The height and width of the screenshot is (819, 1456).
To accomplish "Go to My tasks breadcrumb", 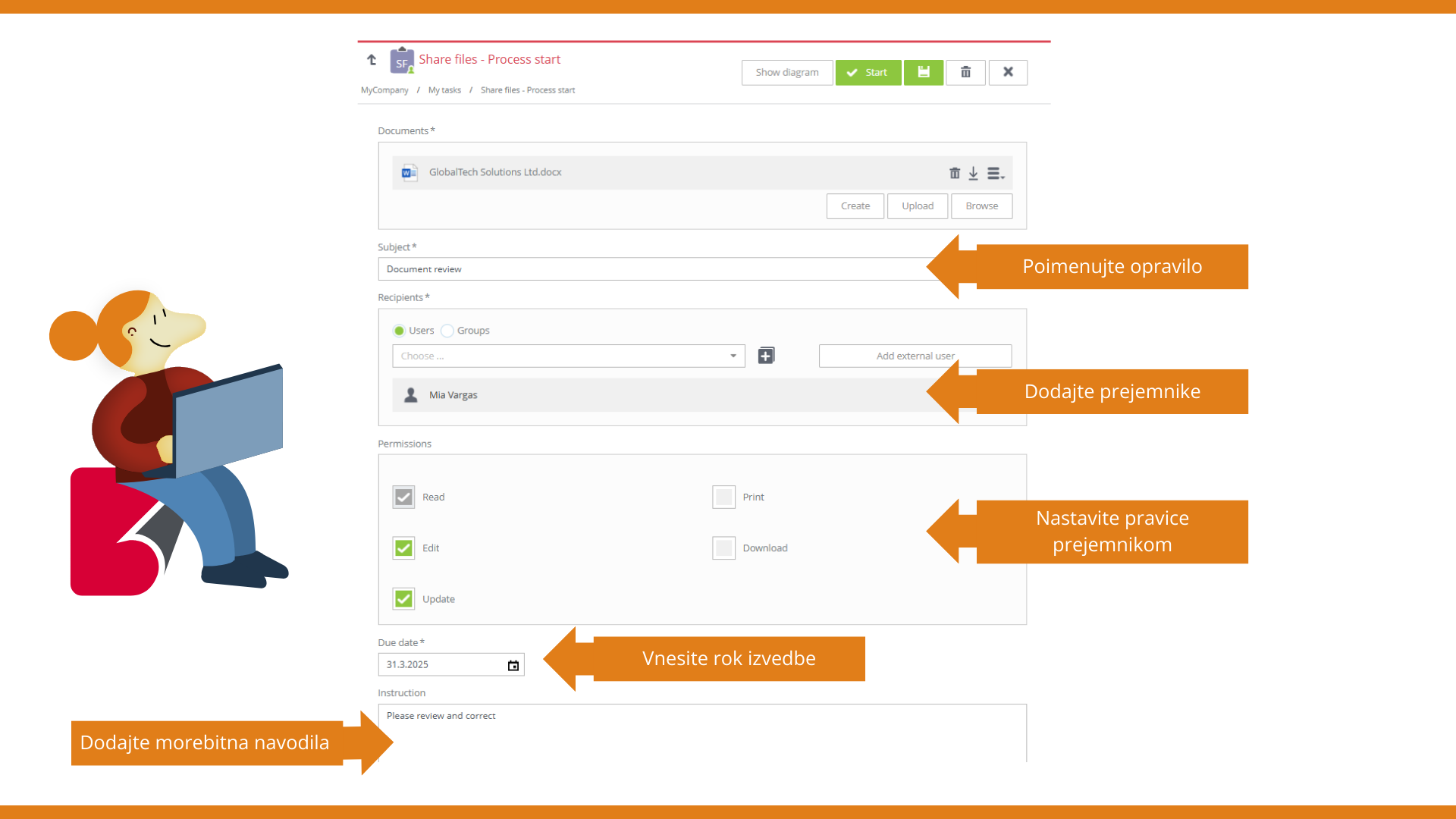I will coord(444,90).
